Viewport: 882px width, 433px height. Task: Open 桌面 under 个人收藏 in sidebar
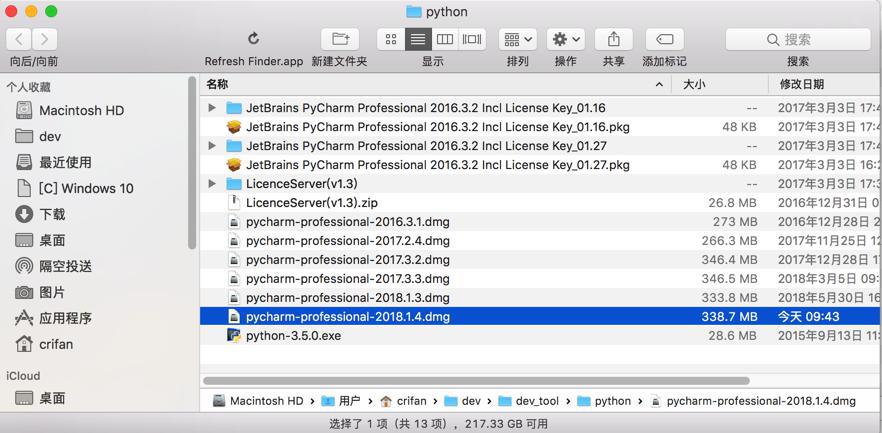(52, 240)
